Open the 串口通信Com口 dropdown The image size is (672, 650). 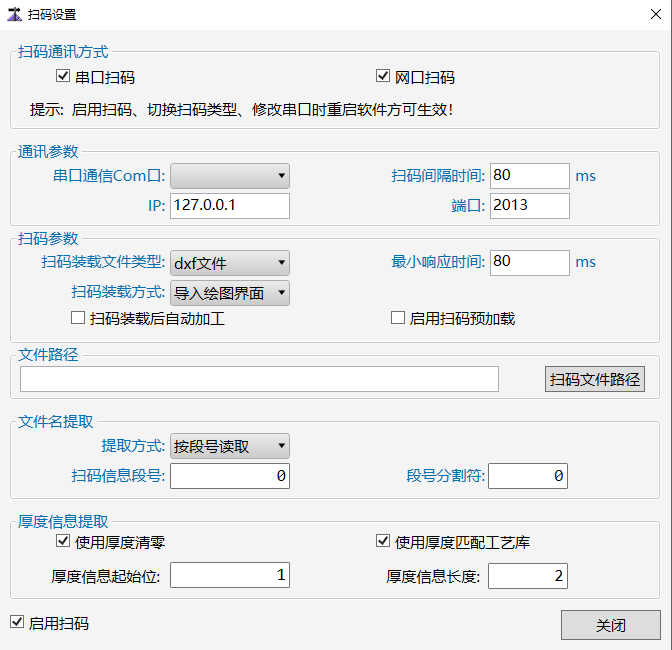[229, 177]
